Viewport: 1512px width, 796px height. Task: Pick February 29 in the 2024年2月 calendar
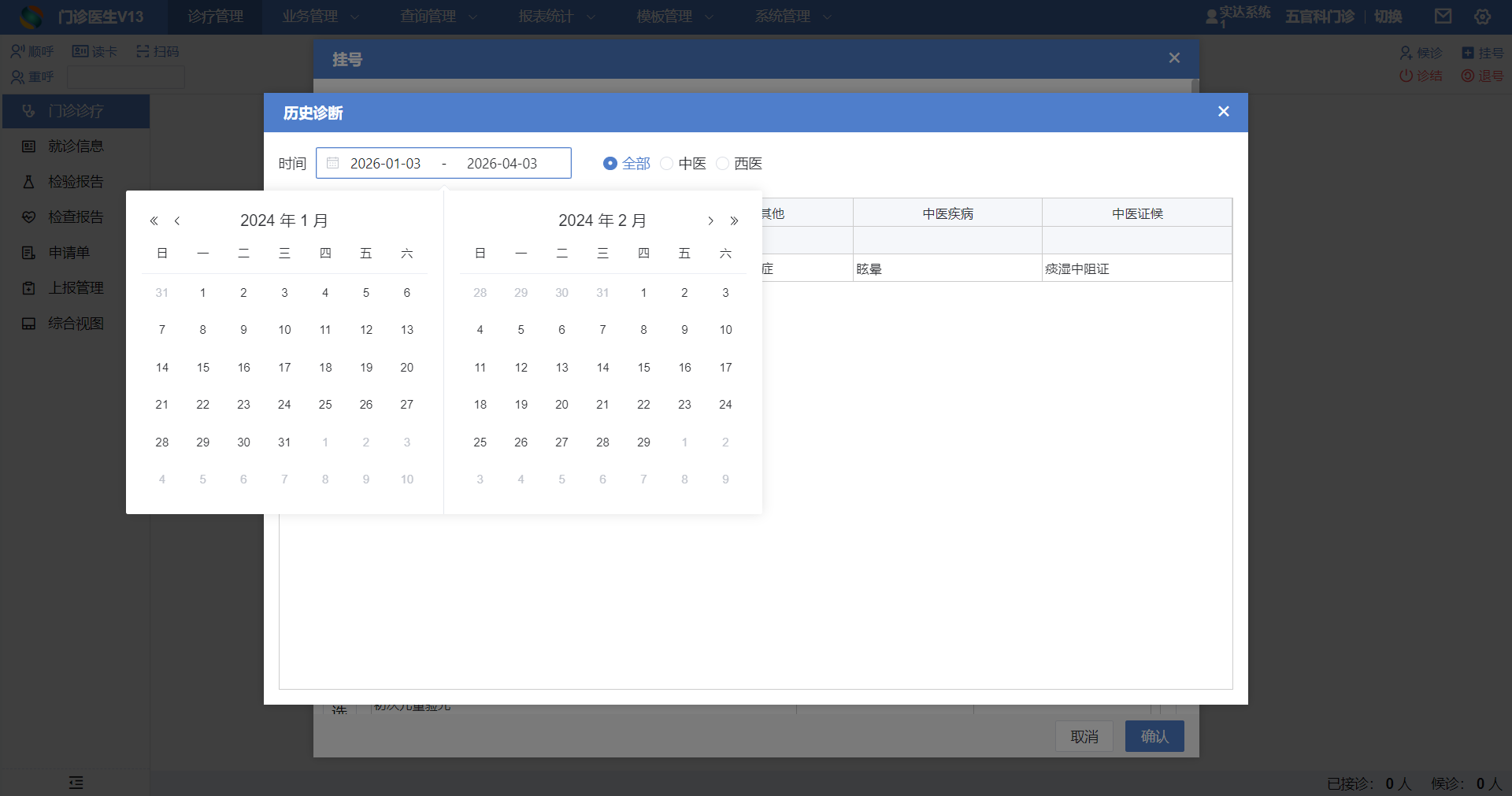[x=643, y=442]
